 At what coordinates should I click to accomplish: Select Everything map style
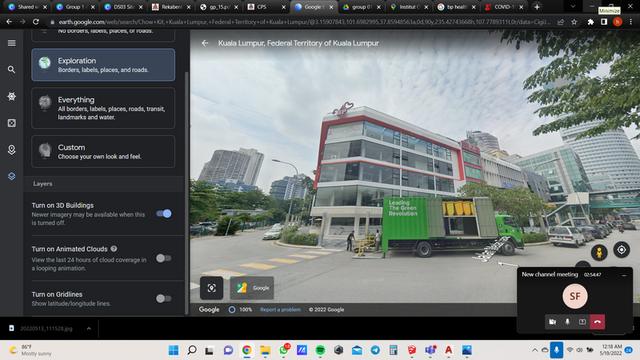click(103, 108)
